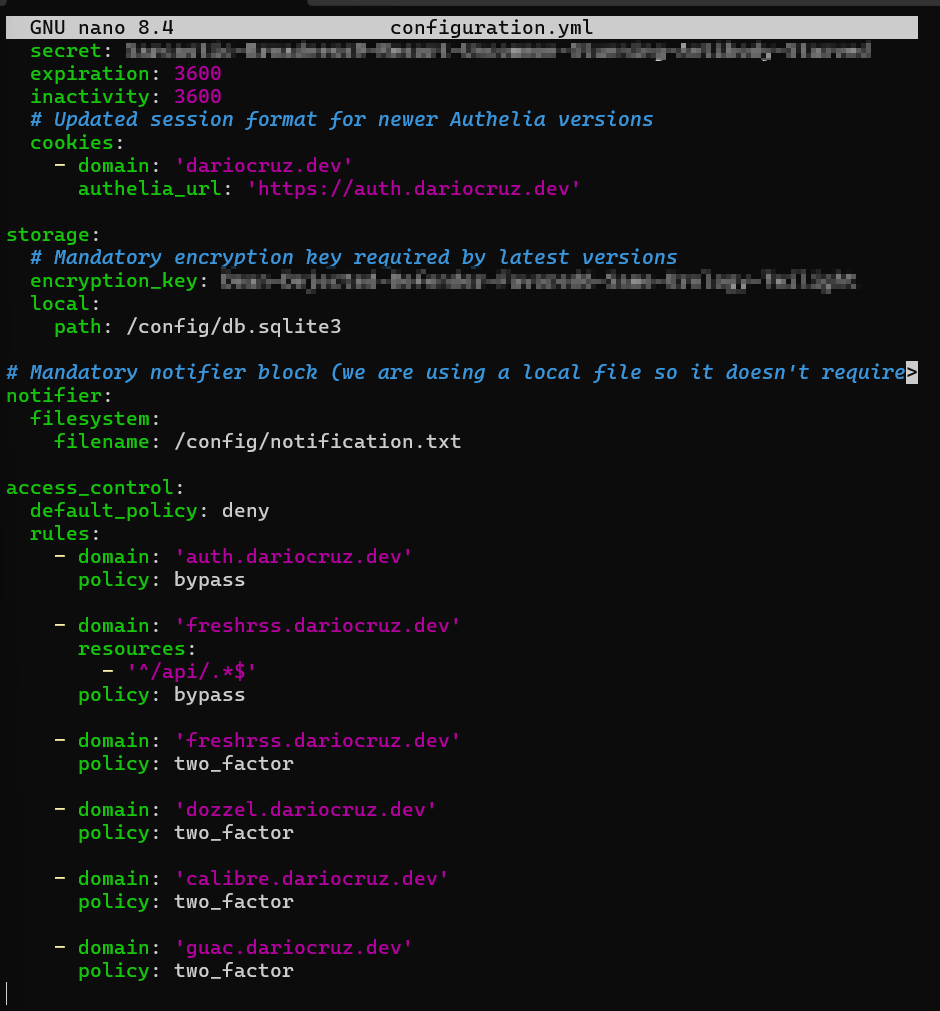Click the 'Updated session format' comment line
The width and height of the screenshot is (940, 1011).
coord(342,120)
